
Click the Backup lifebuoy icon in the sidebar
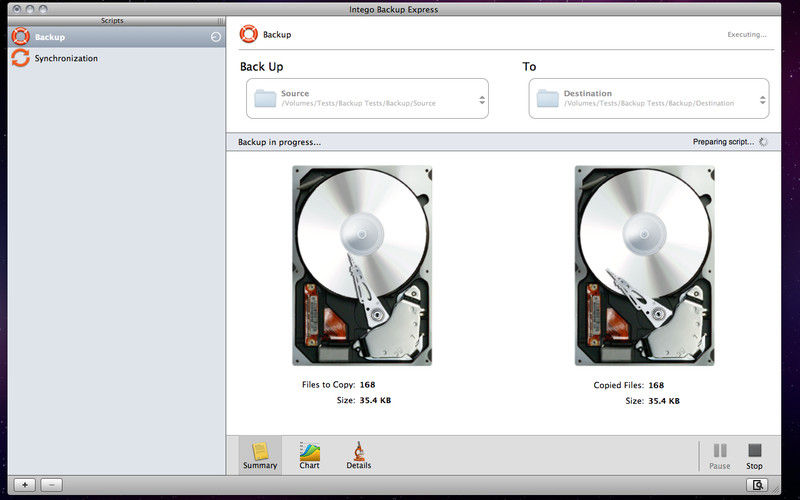tap(20, 37)
